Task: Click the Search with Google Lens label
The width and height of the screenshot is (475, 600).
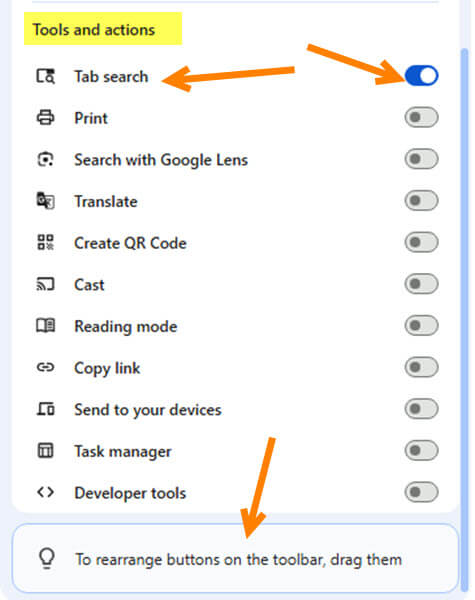Action: pos(161,160)
